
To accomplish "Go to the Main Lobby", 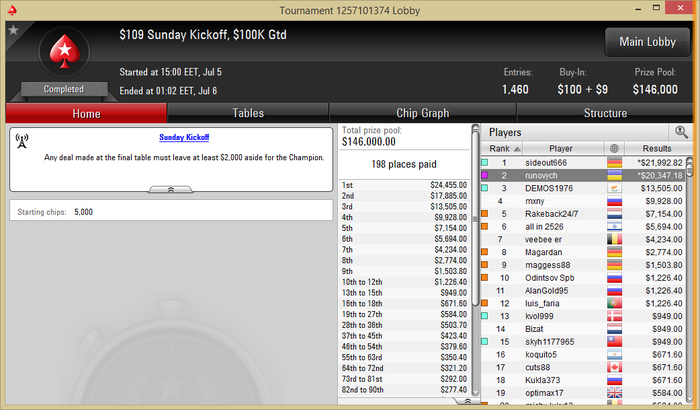I will click(x=647, y=42).
